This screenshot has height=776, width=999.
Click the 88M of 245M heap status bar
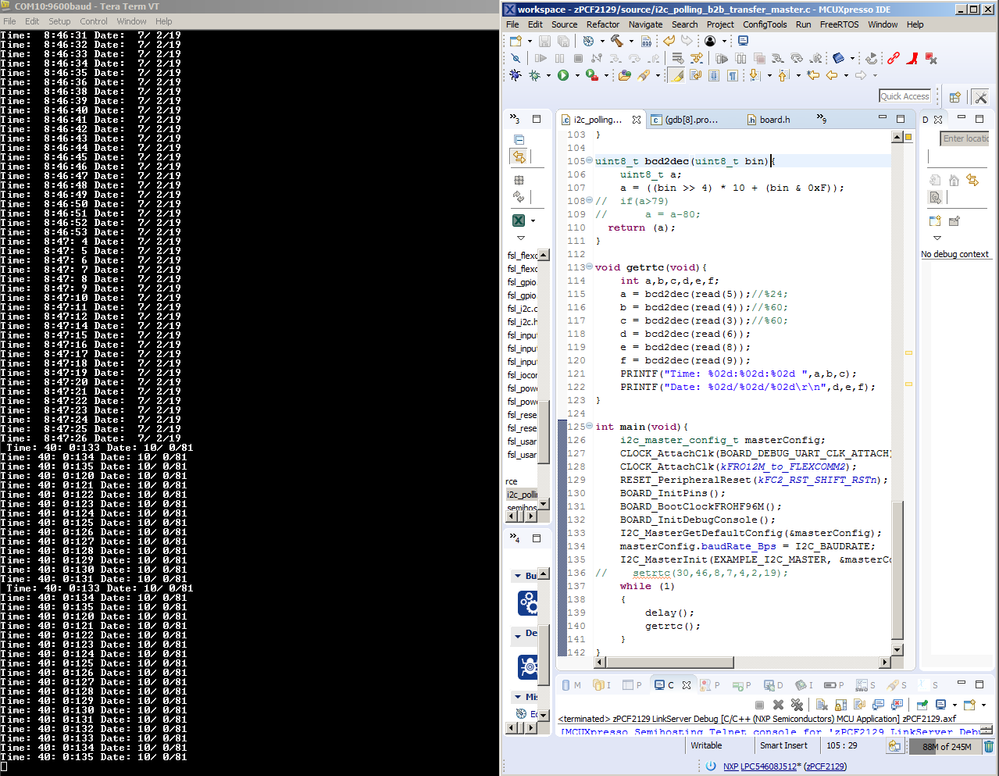[x=947, y=746]
